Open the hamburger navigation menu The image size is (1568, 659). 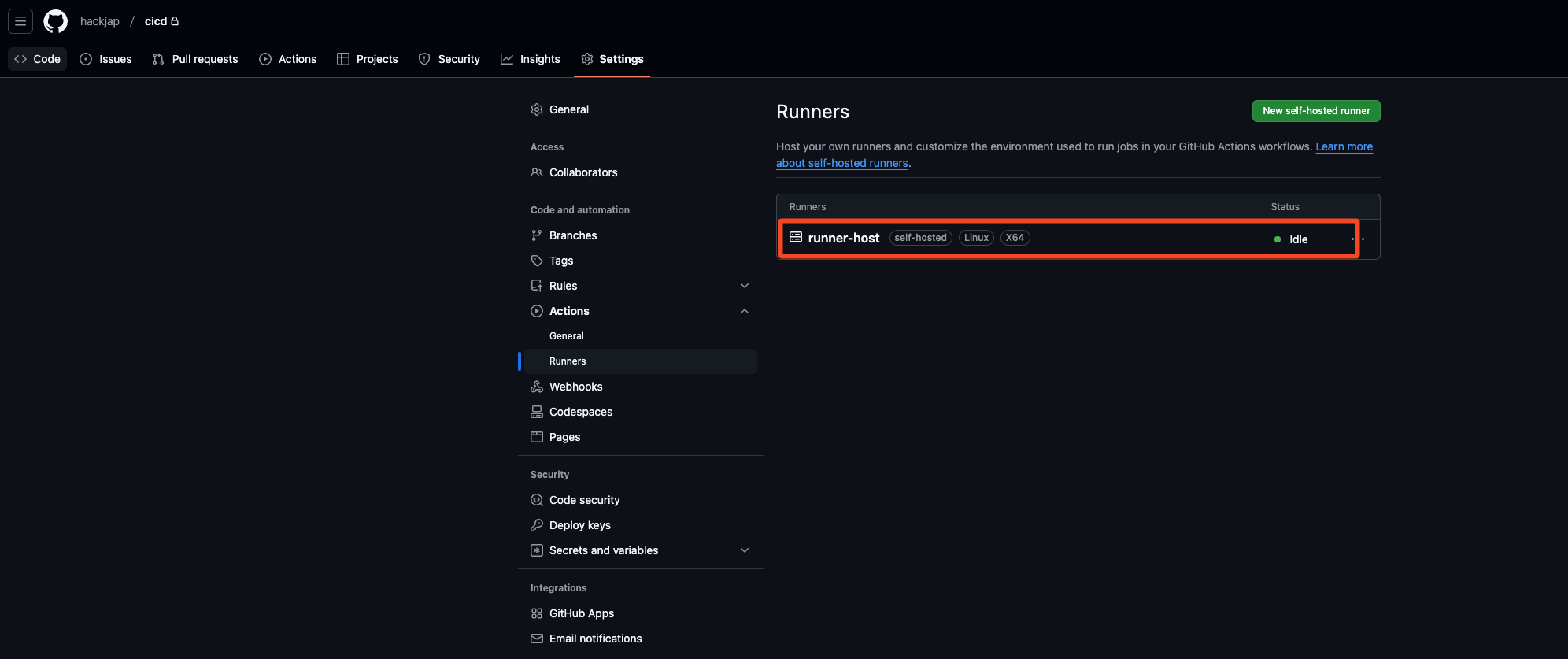pyautogui.click(x=20, y=21)
